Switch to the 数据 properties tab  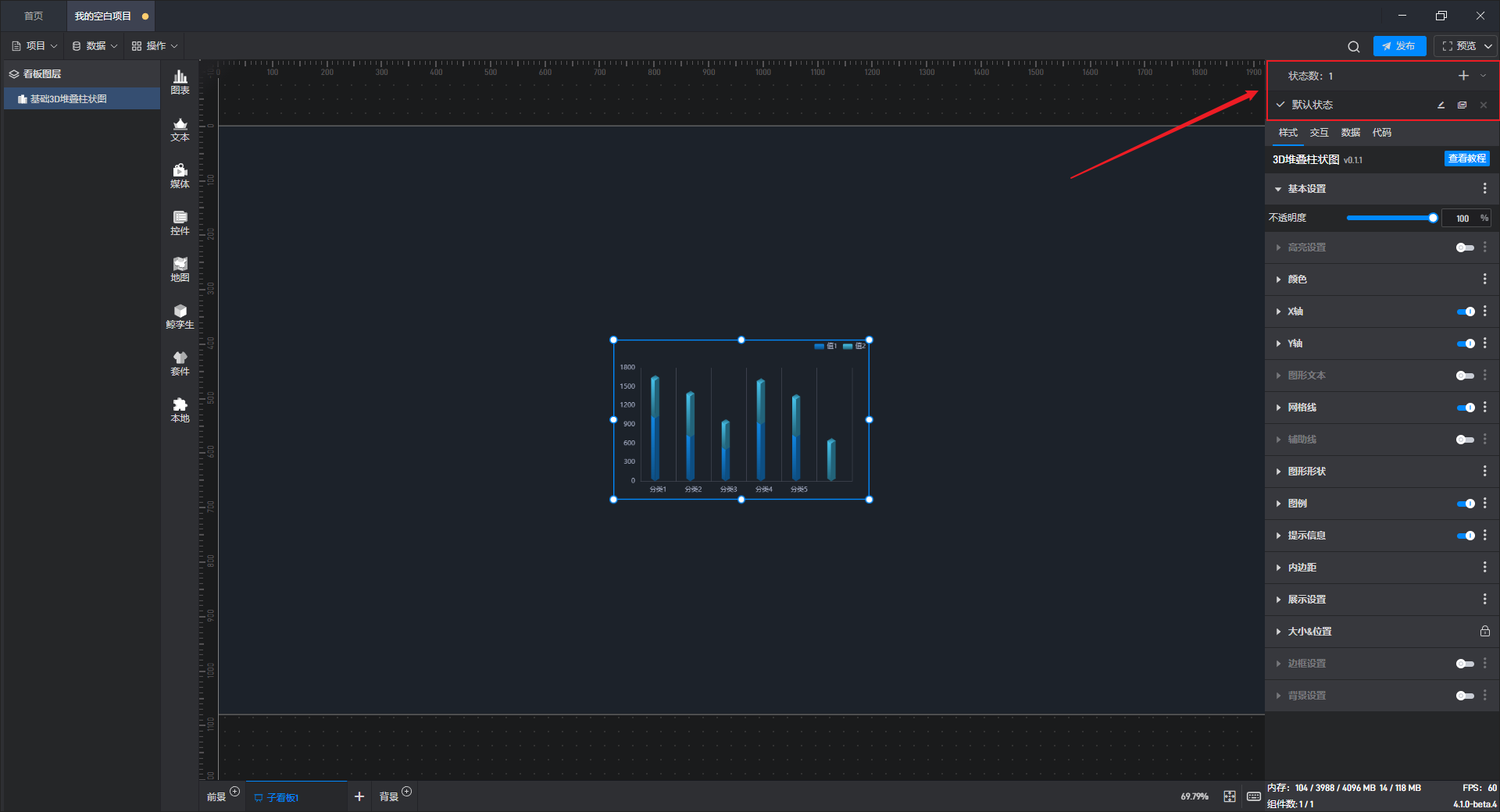point(1350,133)
